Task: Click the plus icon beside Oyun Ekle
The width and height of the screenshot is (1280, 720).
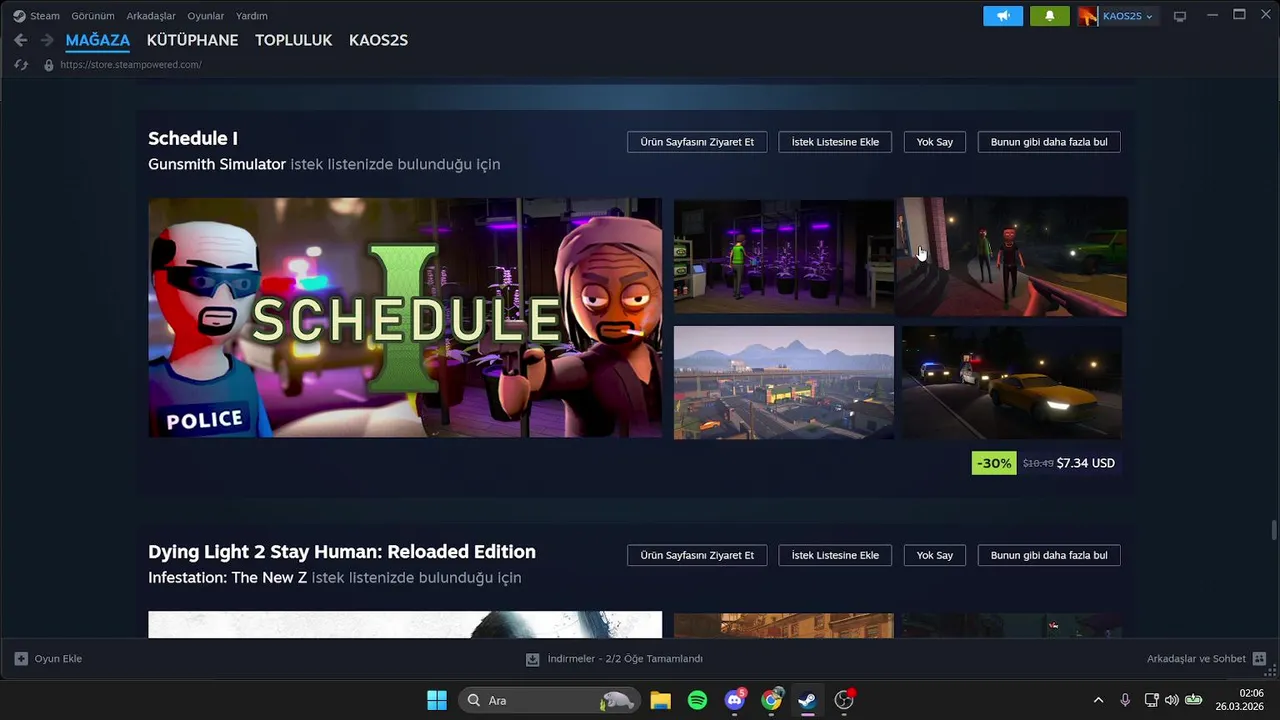Action: point(21,659)
